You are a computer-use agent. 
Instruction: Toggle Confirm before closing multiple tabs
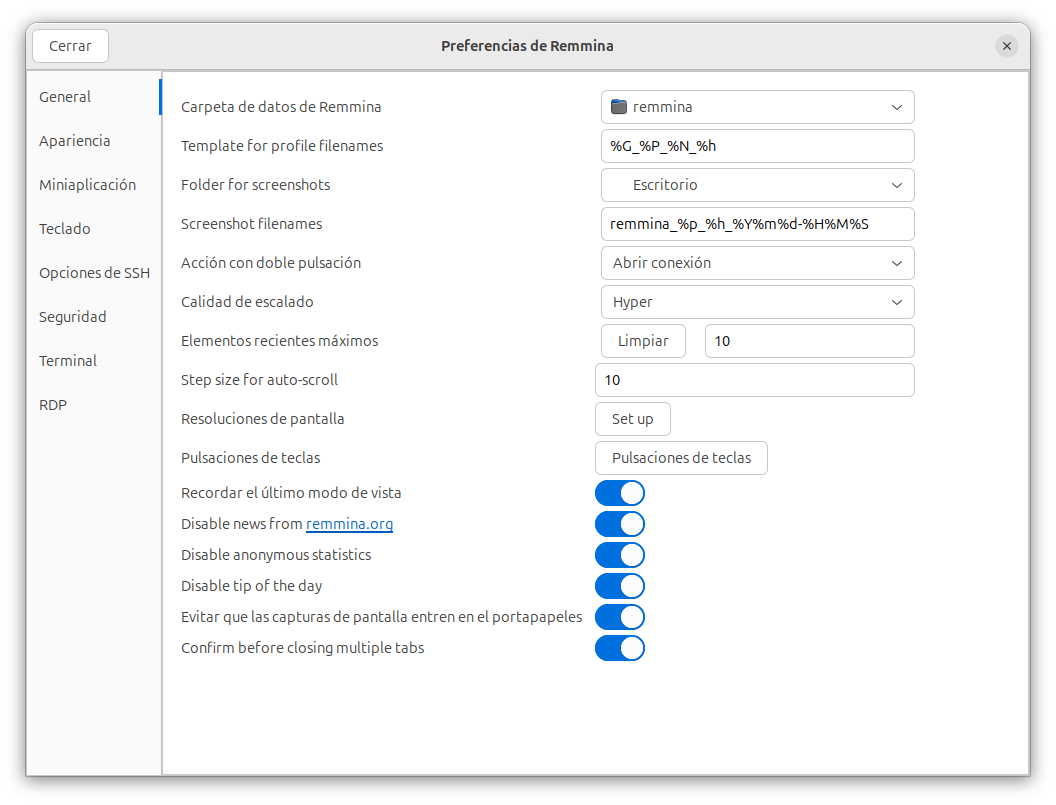[620, 648]
